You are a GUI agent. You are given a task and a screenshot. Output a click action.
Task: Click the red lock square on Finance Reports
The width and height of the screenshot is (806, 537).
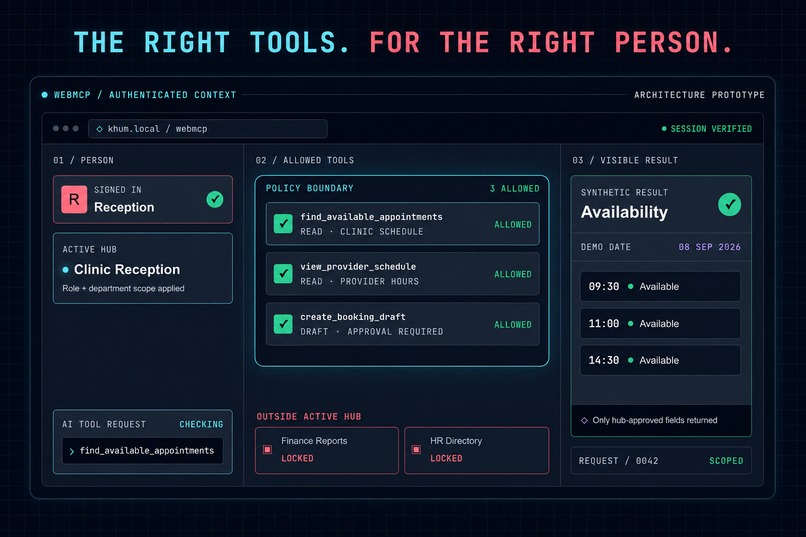pyautogui.click(x=267, y=450)
